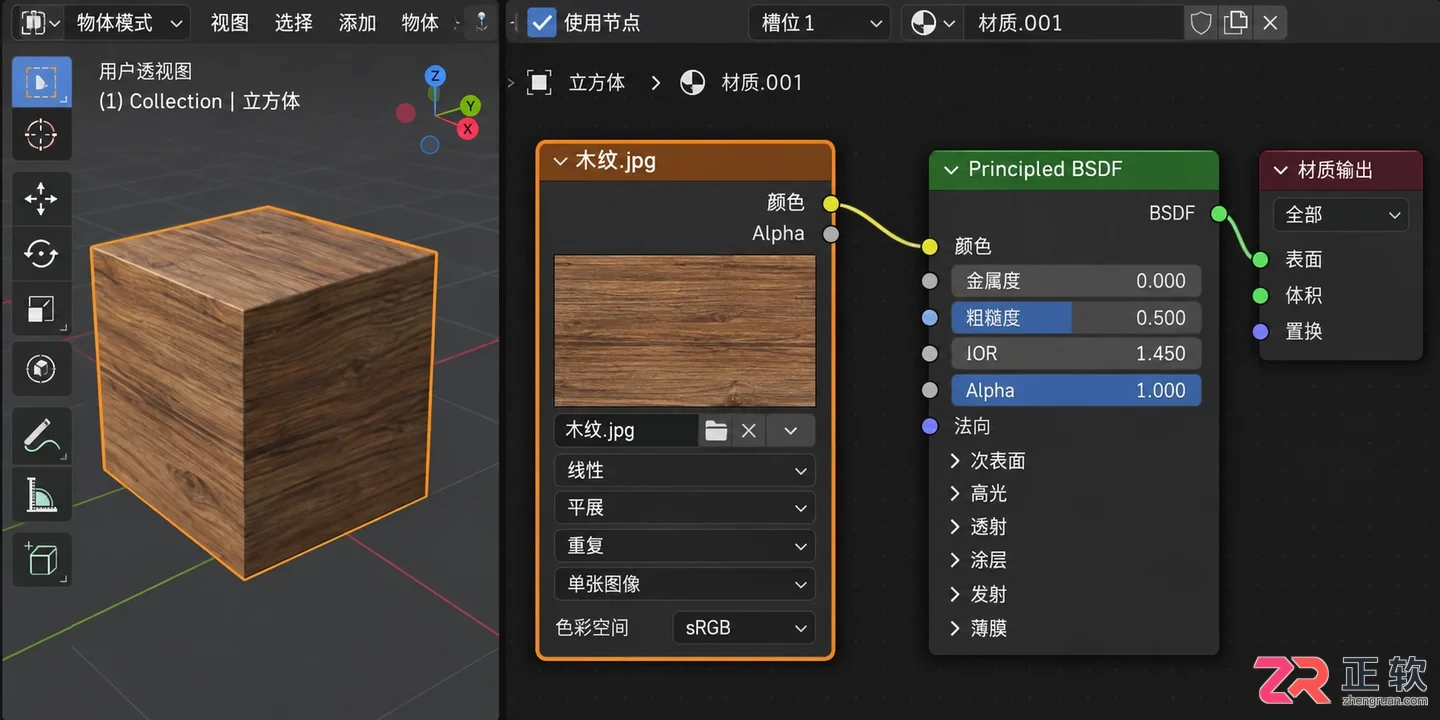Open the 槽位 1 slot dropdown

[x=819, y=22]
